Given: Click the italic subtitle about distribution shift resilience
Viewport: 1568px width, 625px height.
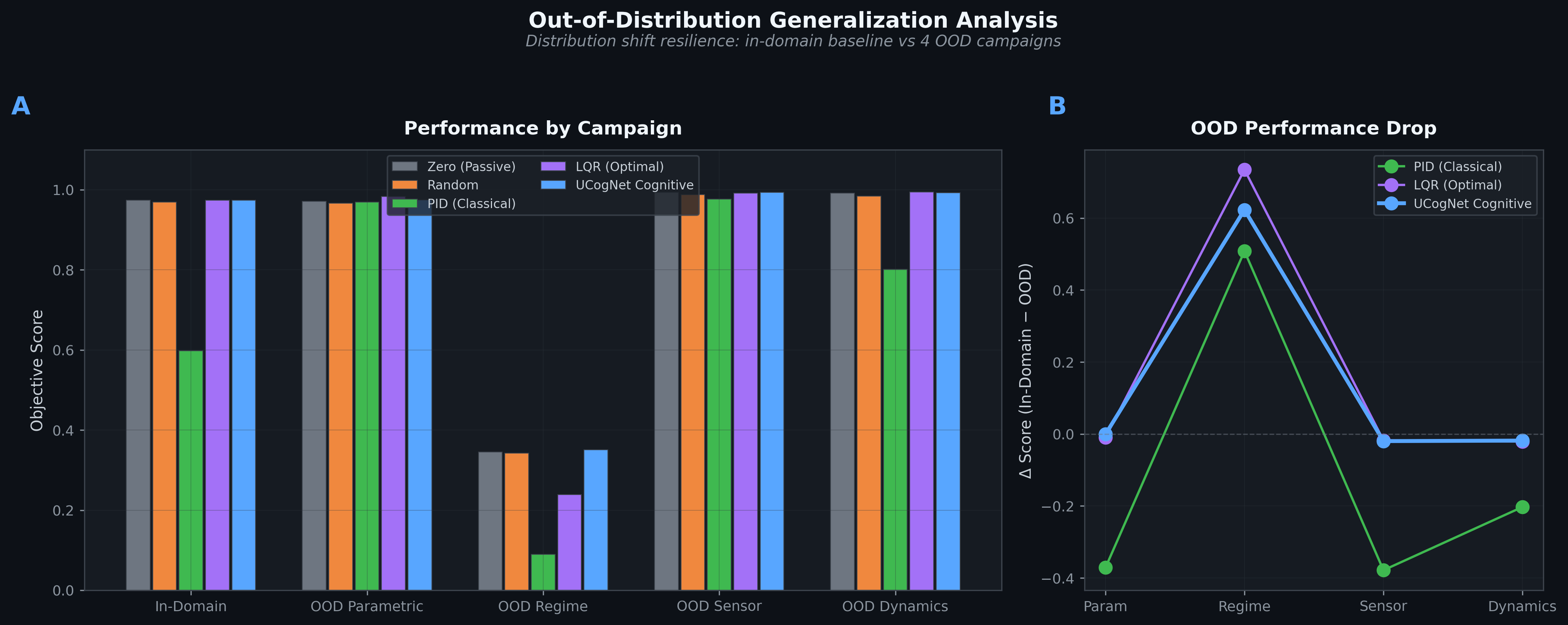Looking at the screenshot, I should tap(793, 41).
